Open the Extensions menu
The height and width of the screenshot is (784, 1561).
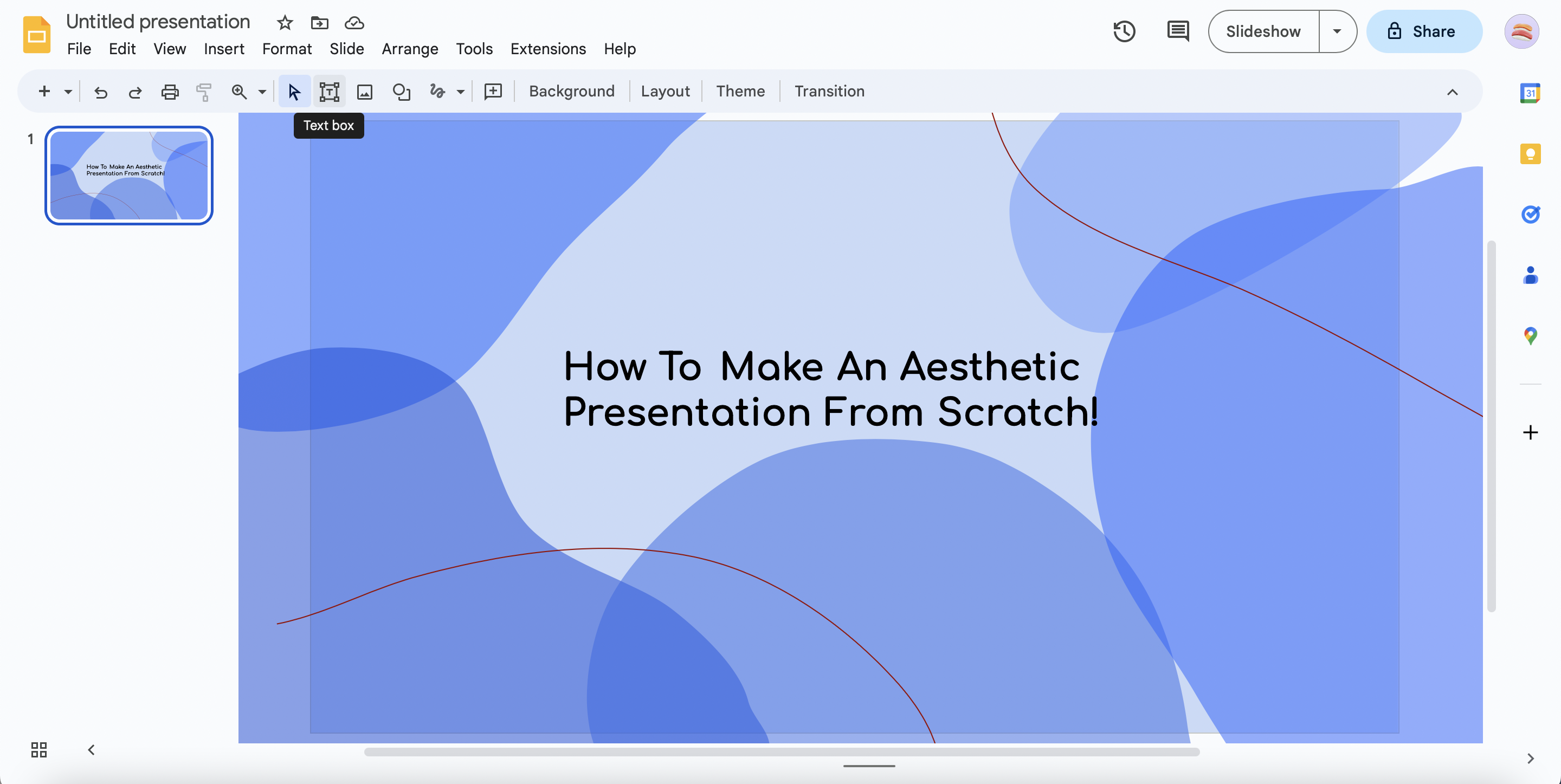[548, 49]
